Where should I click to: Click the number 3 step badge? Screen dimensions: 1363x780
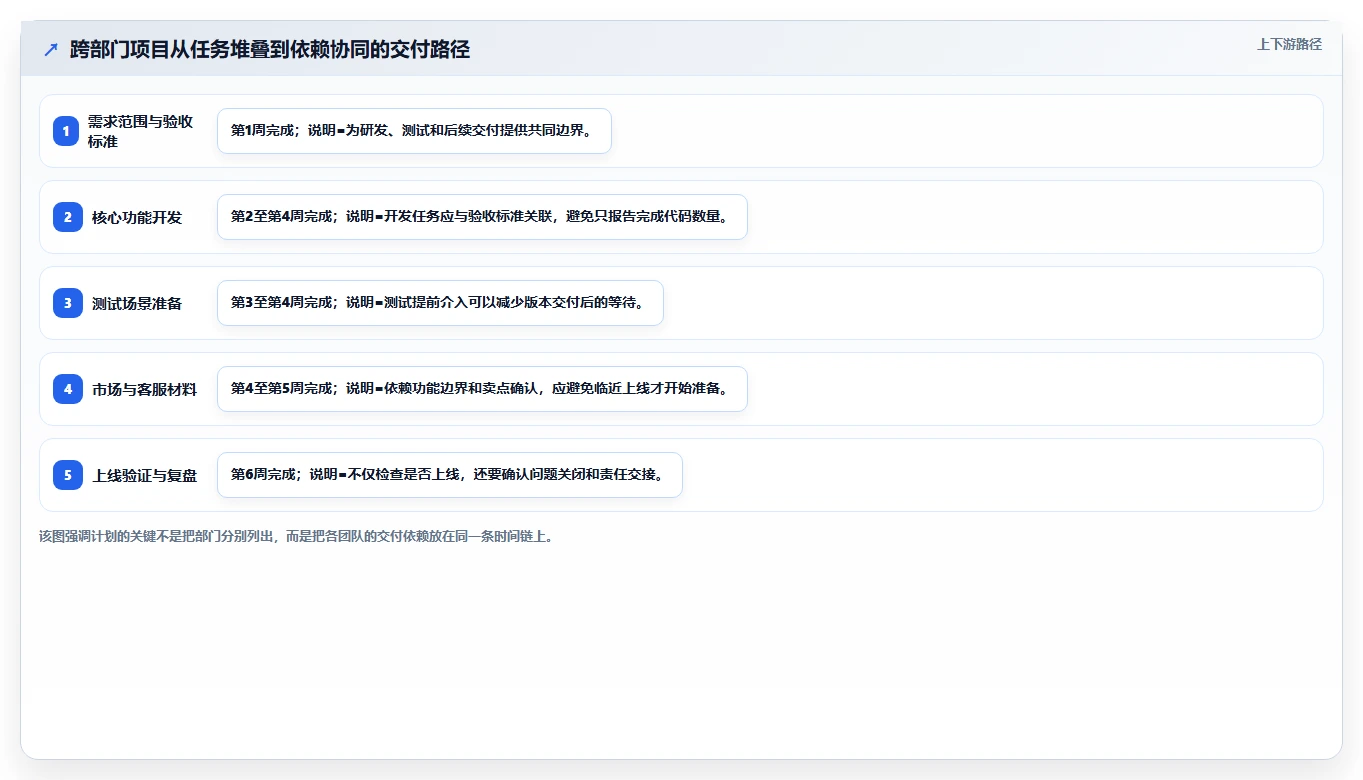[67, 303]
